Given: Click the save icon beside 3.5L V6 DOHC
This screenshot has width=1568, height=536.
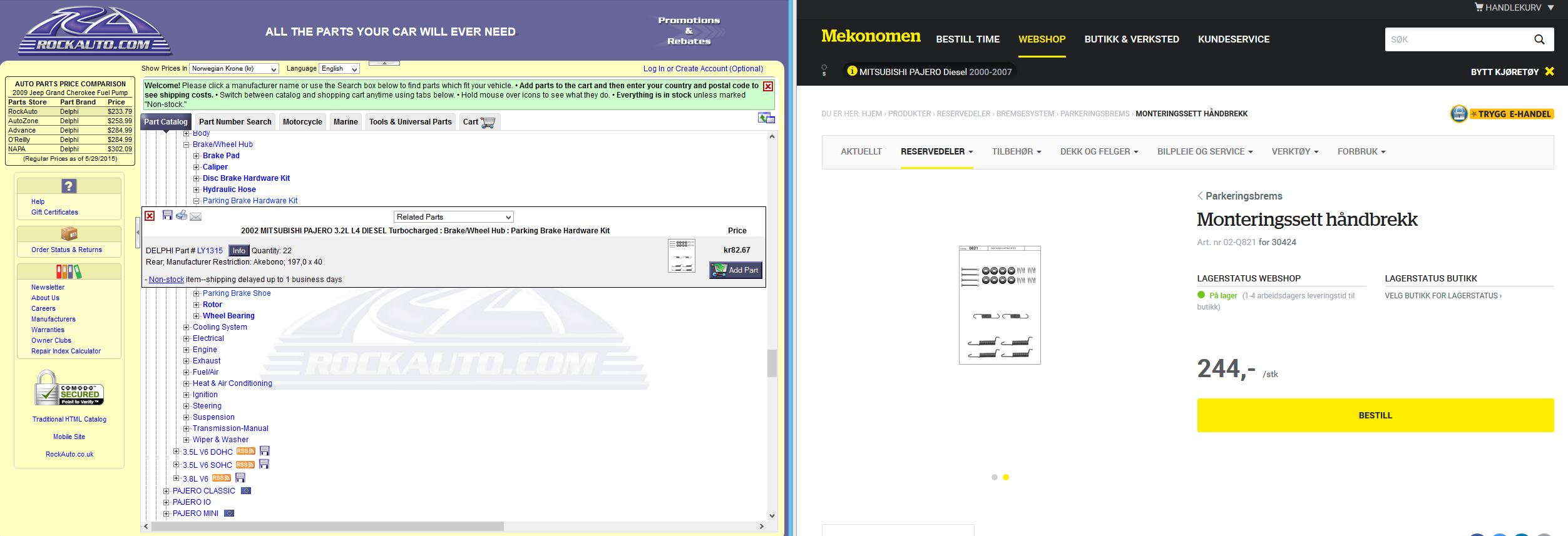Looking at the screenshot, I should click(x=265, y=451).
